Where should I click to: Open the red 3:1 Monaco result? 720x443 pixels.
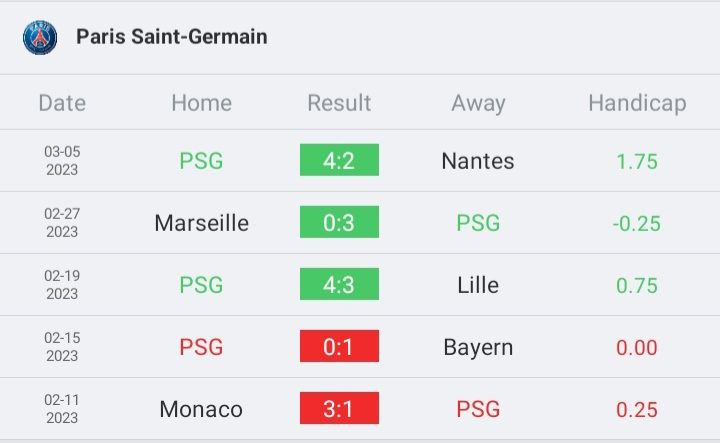pyautogui.click(x=339, y=408)
